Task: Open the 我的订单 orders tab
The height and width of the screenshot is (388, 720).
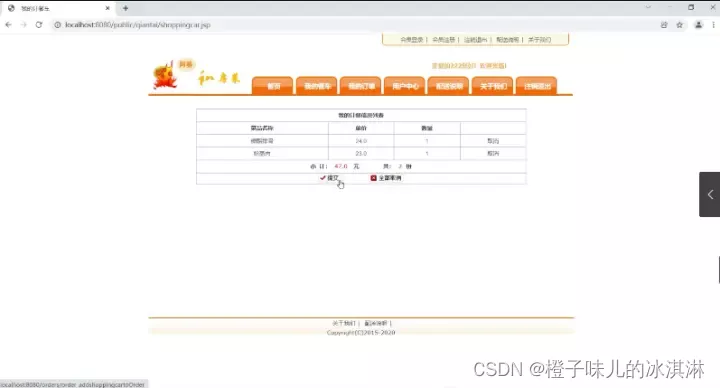Action: point(361,86)
